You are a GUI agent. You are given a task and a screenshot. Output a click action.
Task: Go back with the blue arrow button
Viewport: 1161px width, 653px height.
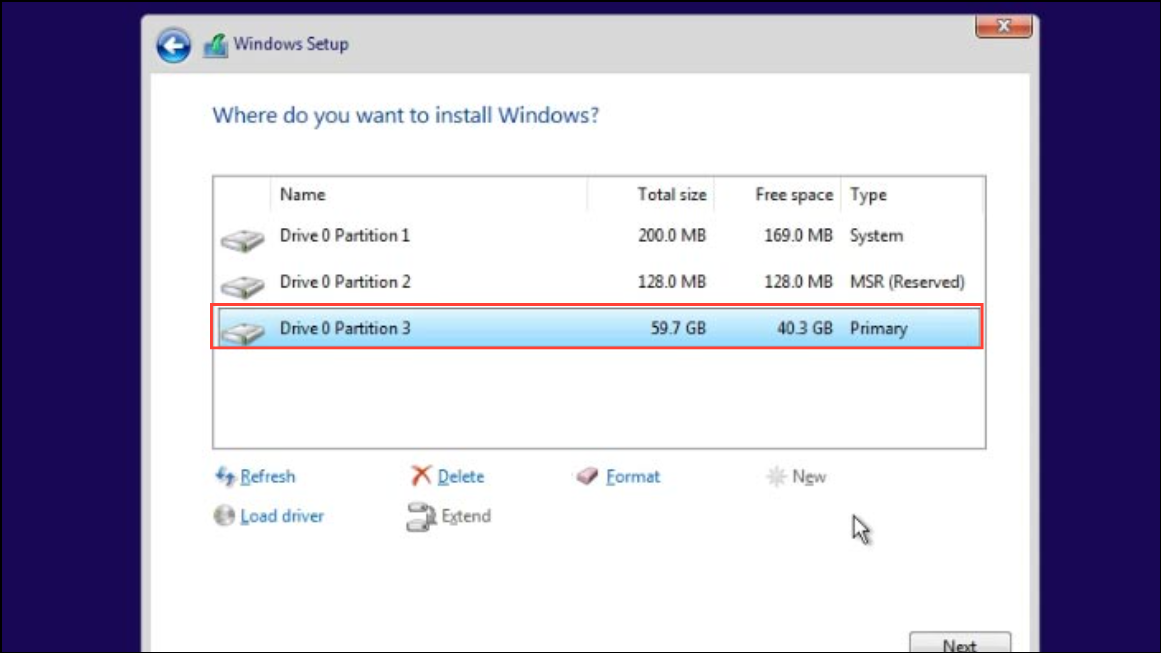pyautogui.click(x=173, y=45)
